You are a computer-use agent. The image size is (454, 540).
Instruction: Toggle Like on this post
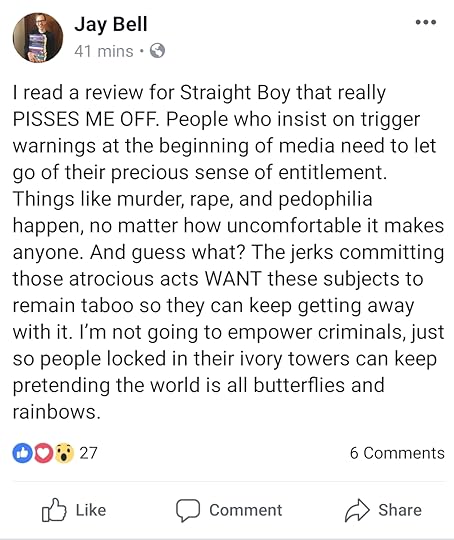74,510
